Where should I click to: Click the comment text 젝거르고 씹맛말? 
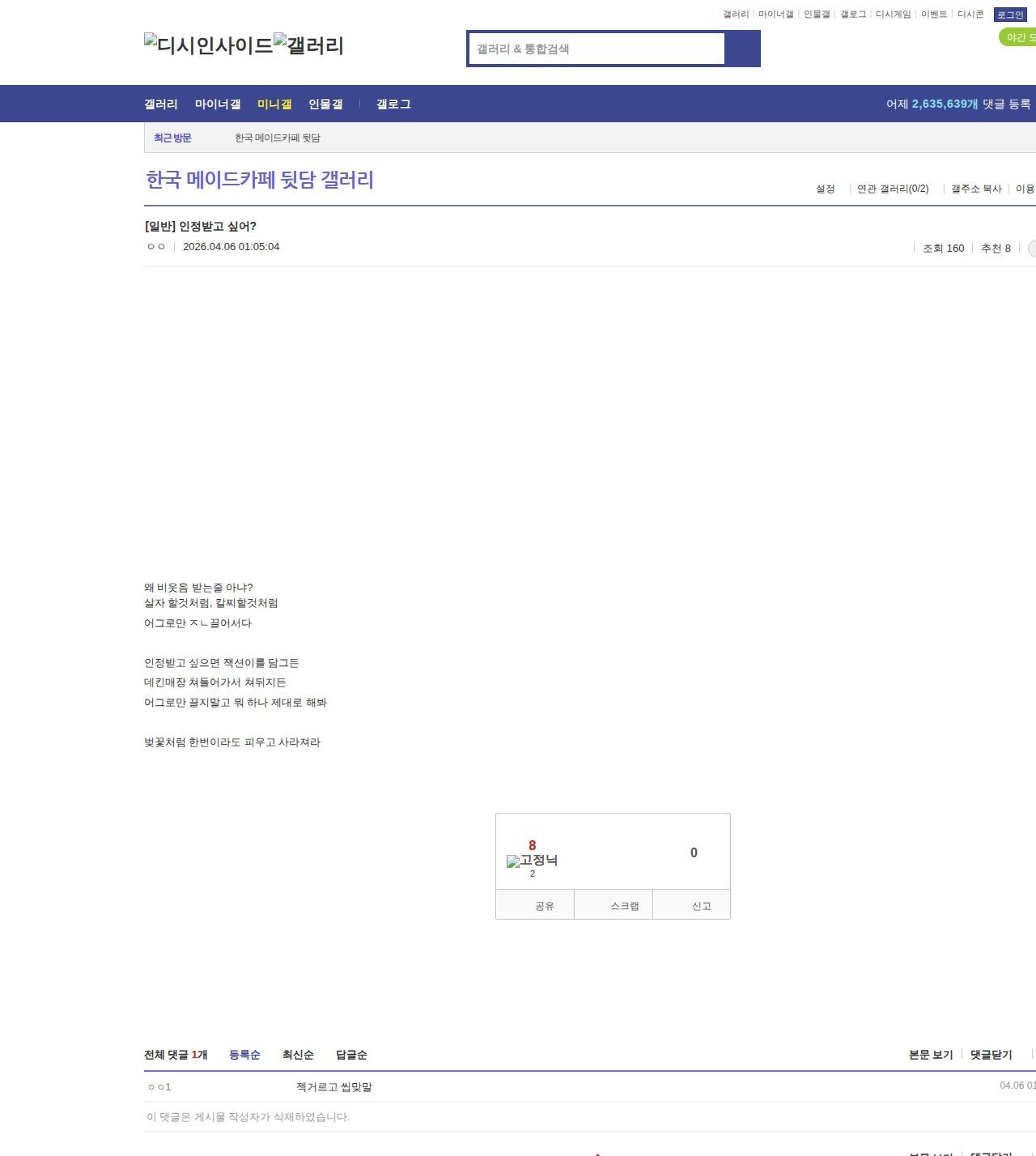click(x=334, y=1087)
